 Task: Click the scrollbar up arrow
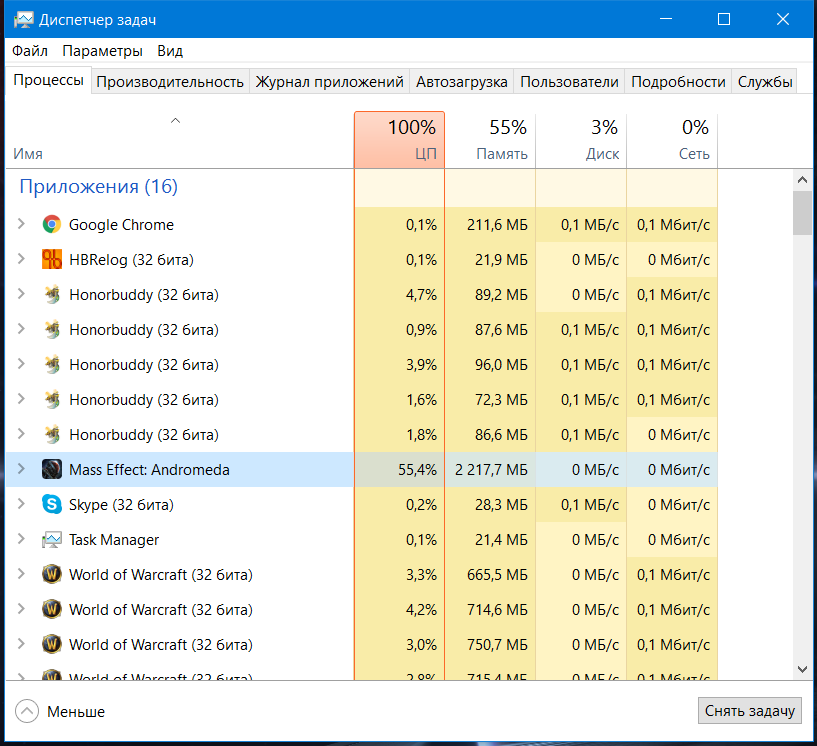(802, 180)
